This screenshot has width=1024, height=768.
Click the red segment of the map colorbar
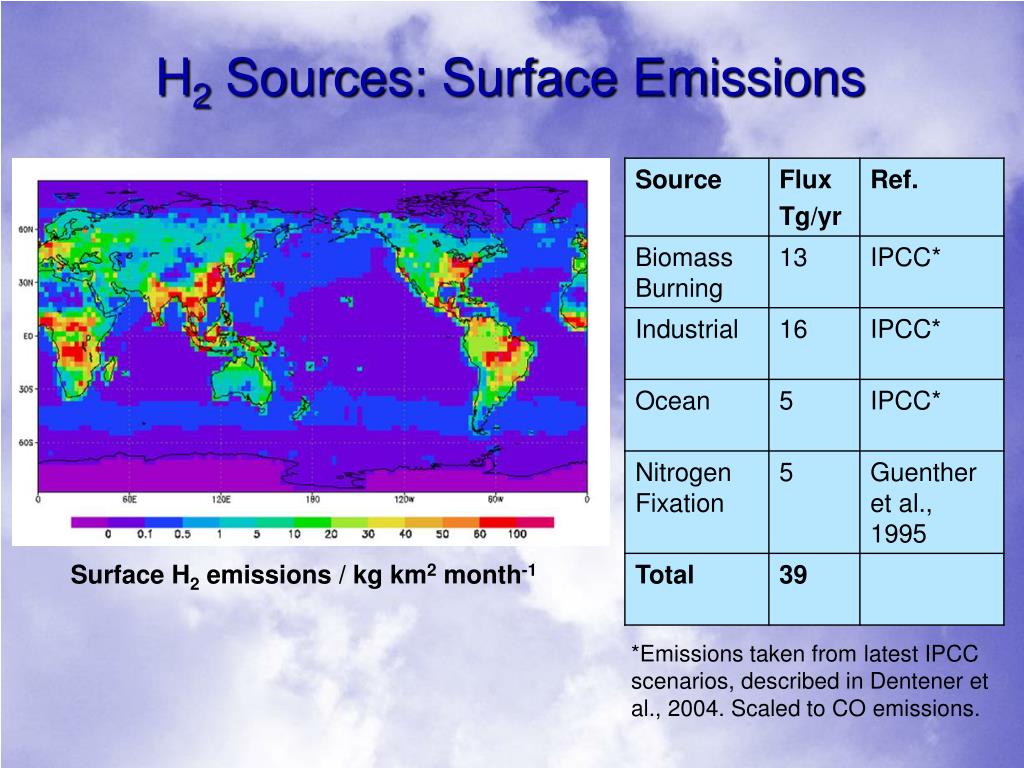498,522
